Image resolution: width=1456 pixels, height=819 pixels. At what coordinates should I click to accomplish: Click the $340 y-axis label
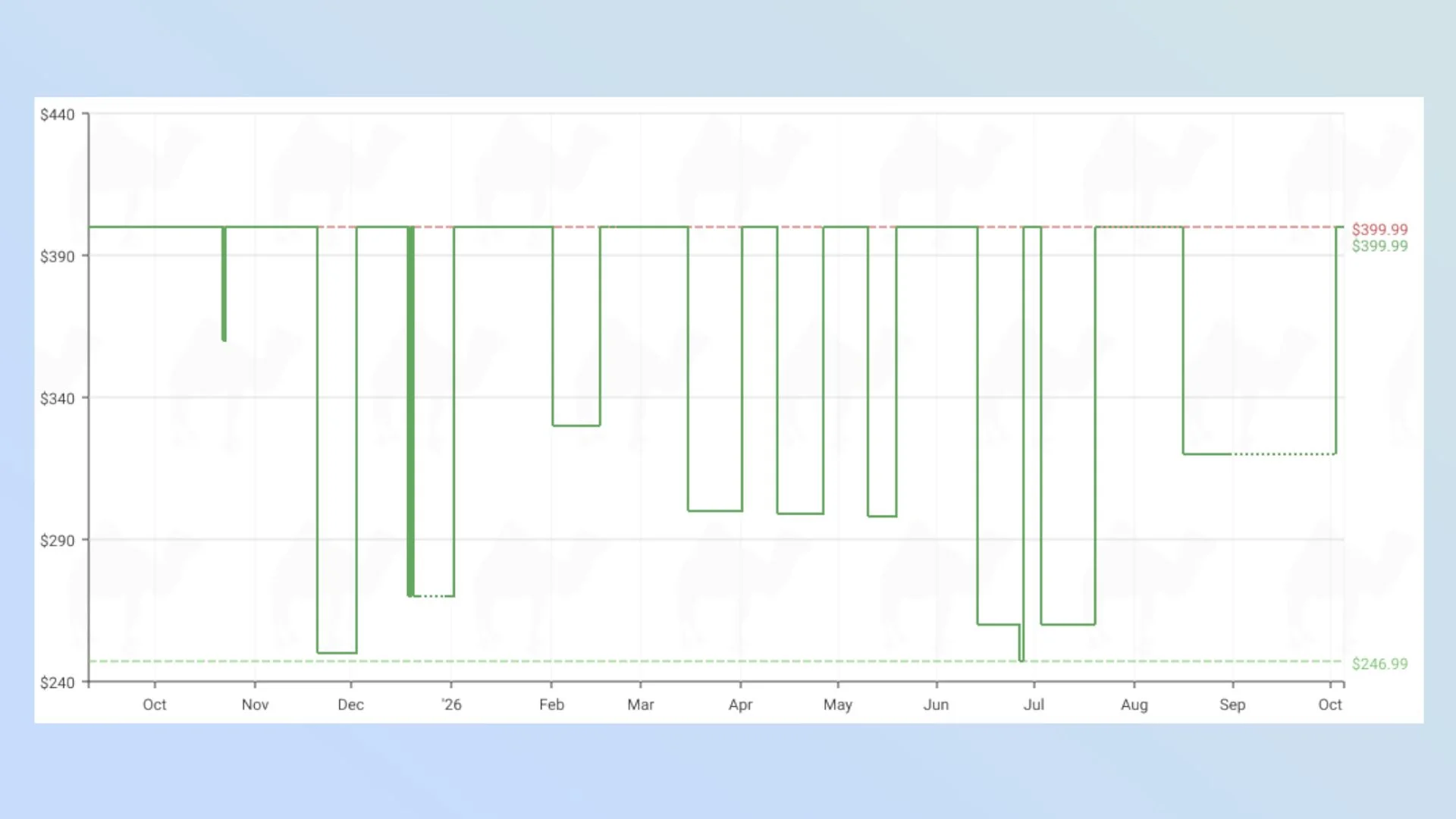(58, 398)
